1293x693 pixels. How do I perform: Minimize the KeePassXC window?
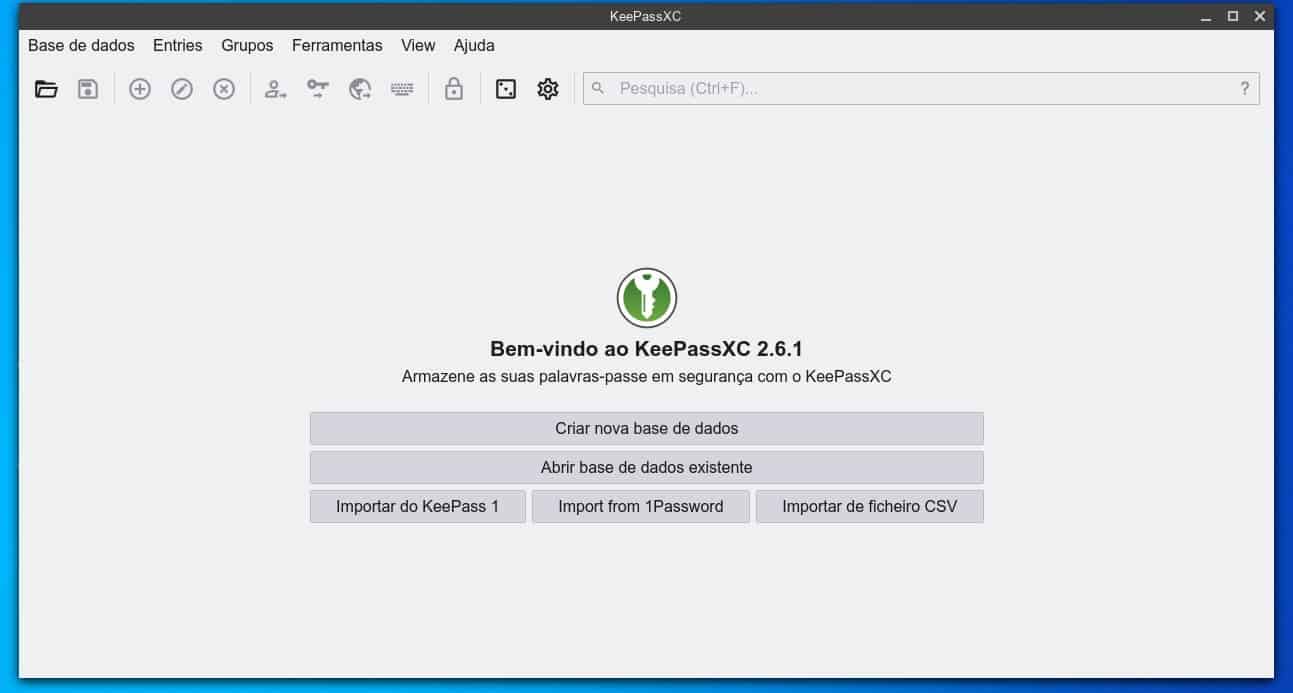(x=1206, y=16)
